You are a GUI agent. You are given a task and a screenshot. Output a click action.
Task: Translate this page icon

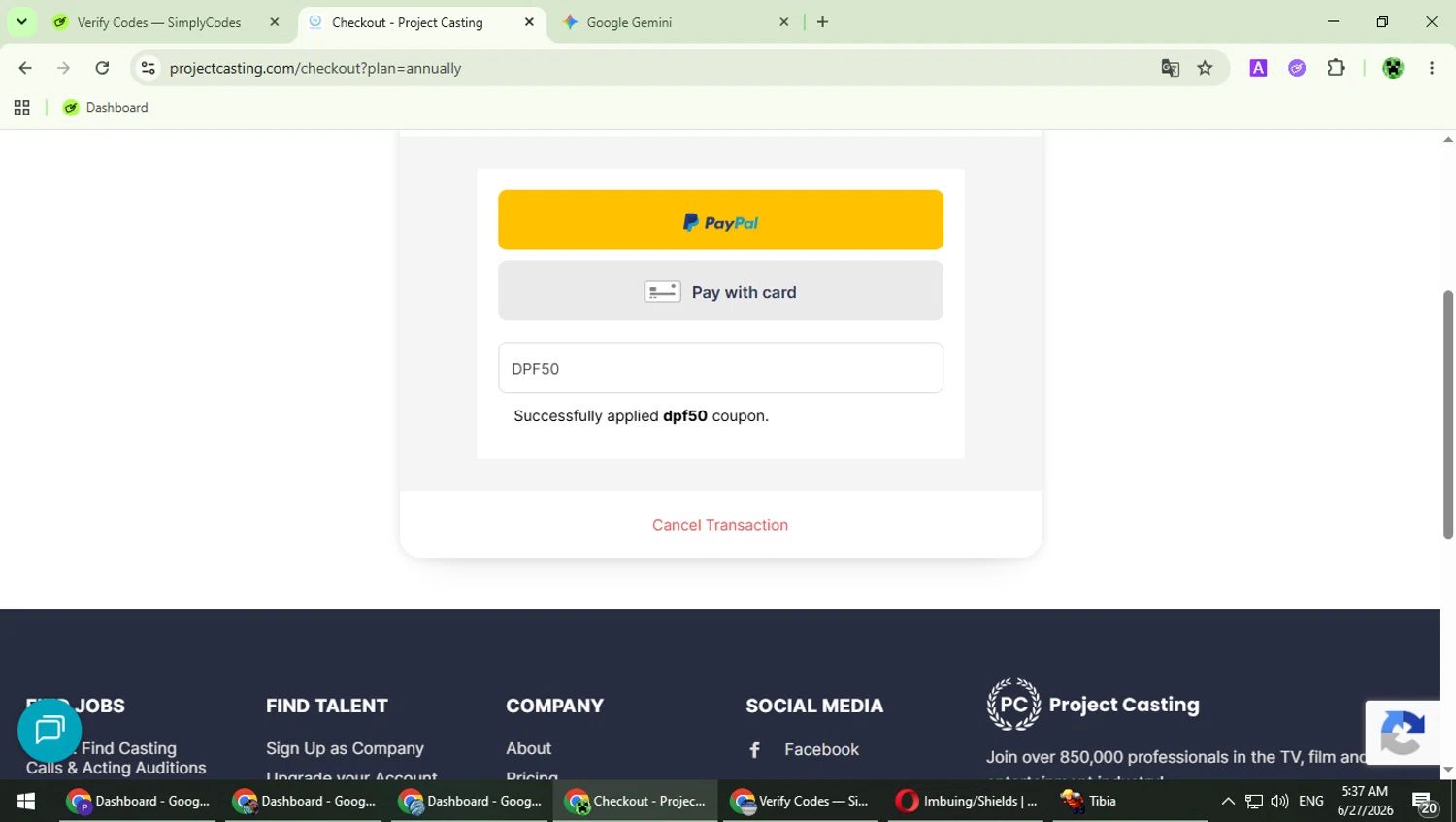[x=1171, y=68]
